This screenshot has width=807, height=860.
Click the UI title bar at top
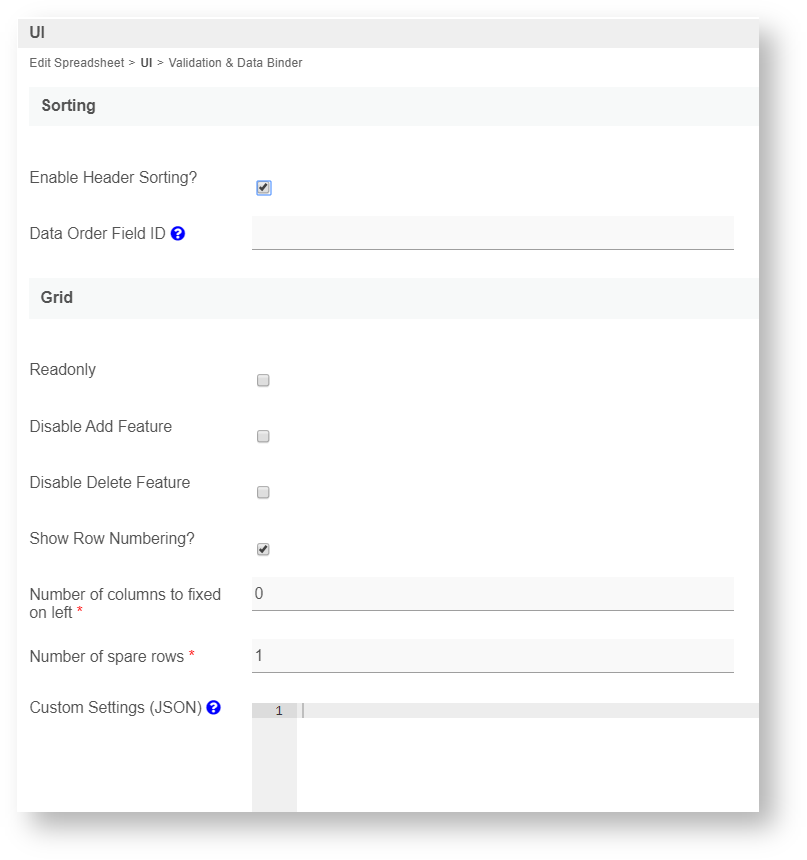37,32
